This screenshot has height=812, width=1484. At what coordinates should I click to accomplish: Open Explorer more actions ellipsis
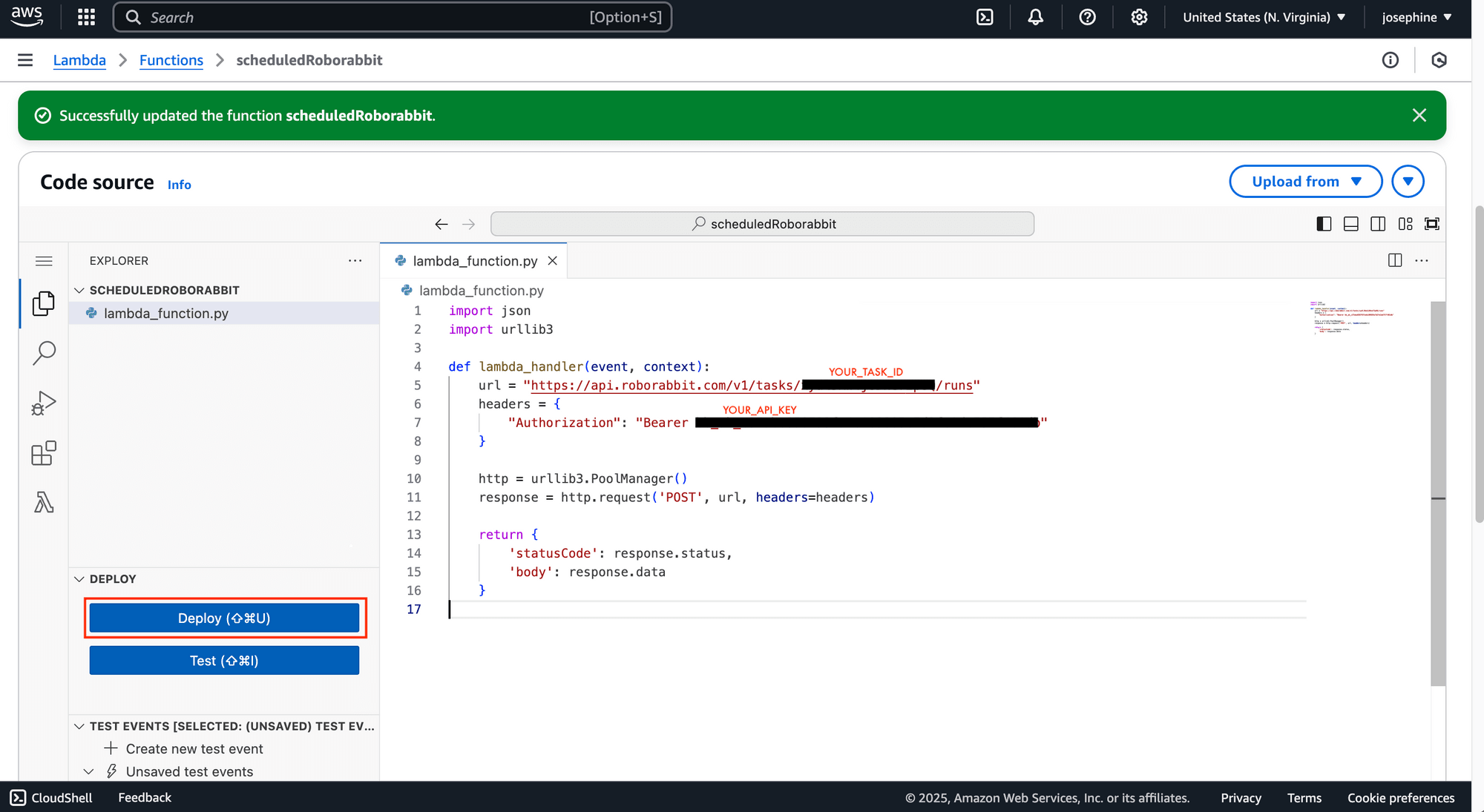[x=355, y=261]
